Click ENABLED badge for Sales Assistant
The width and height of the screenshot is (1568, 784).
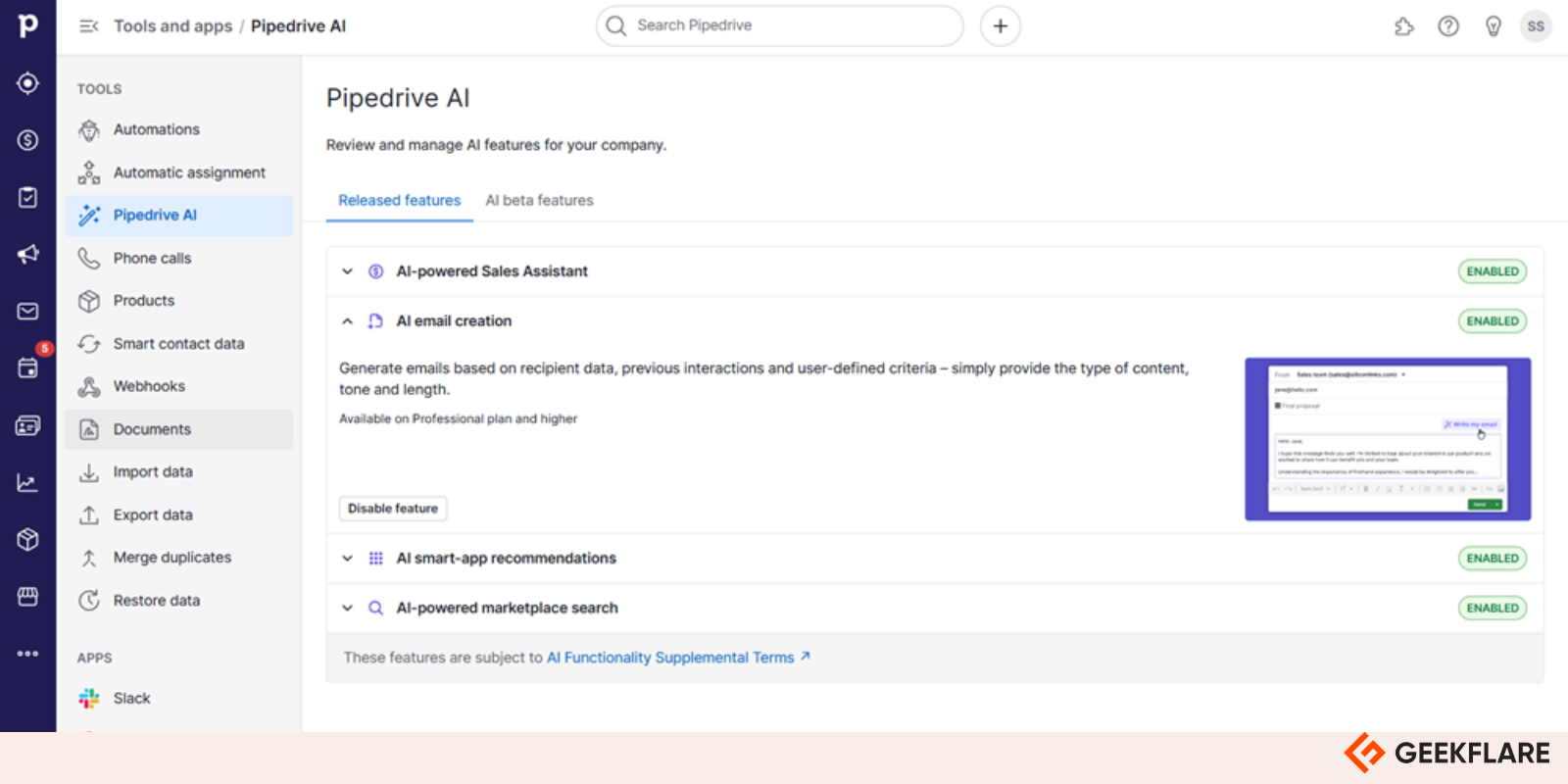click(1493, 271)
